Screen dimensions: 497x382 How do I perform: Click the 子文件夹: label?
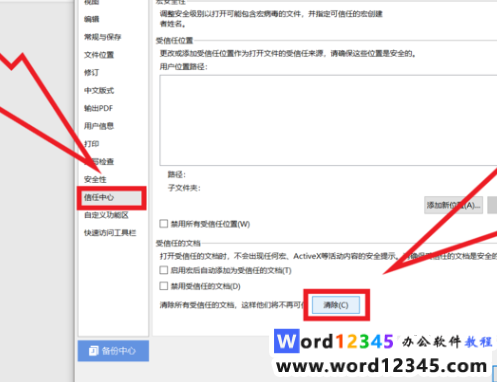click(x=184, y=188)
